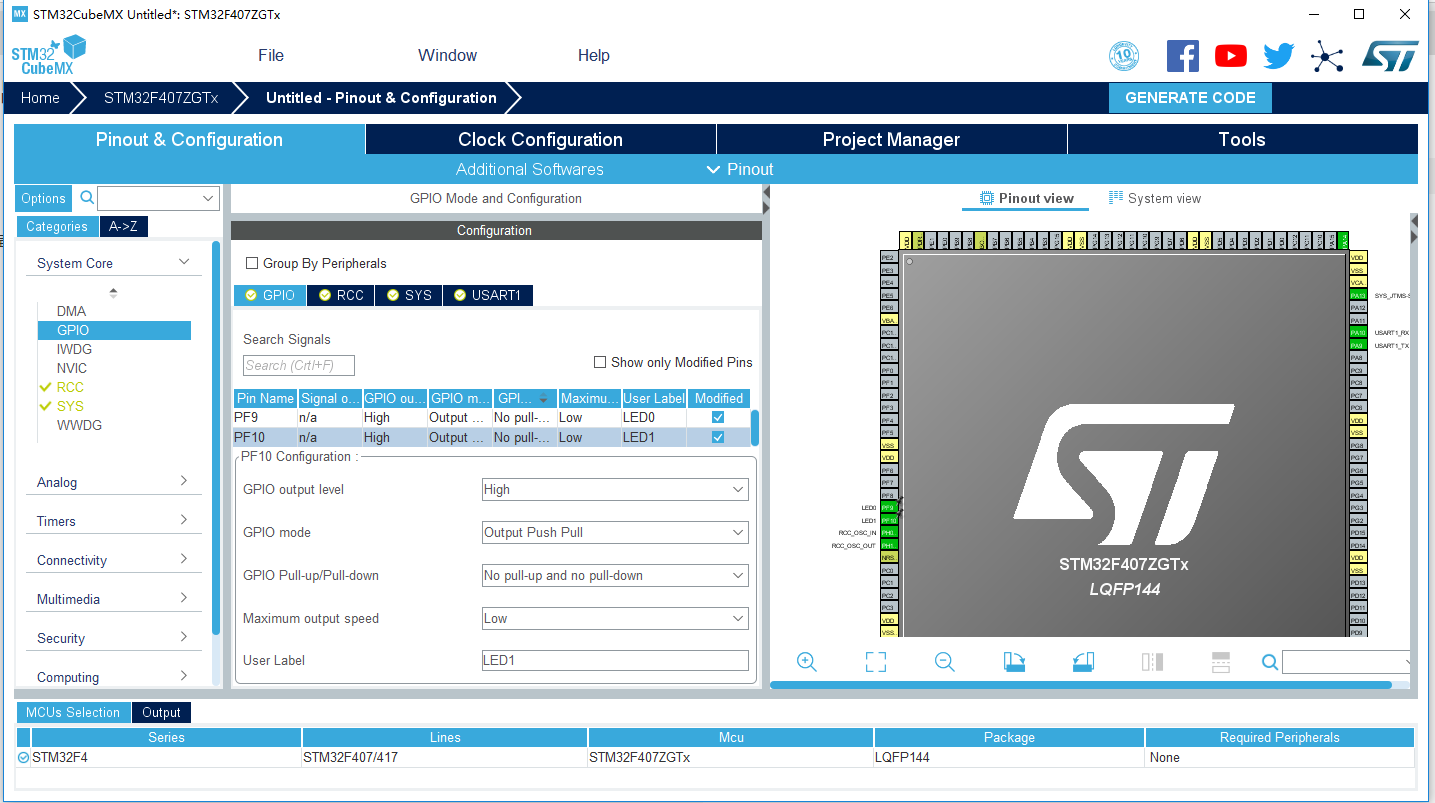Open the YouTube icon link
The image size is (1435, 803).
pos(1231,56)
